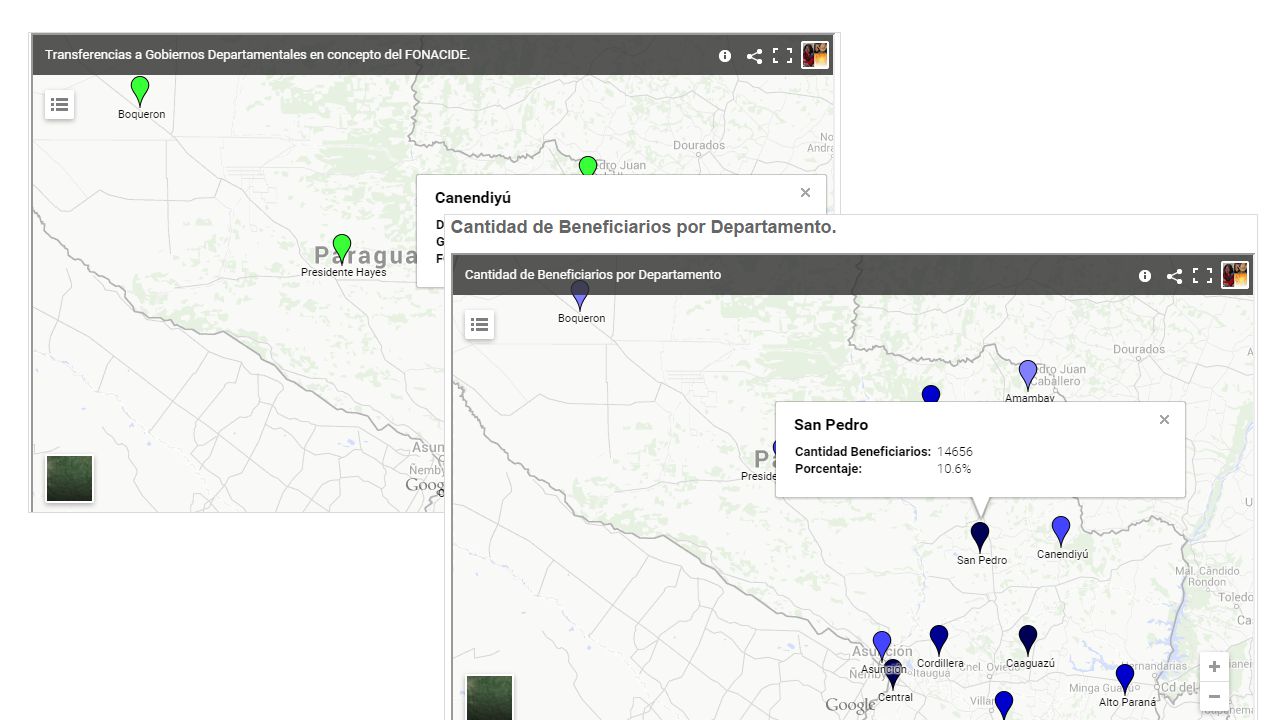Select the Caaguazú map pin
The image size is (1280, 720).
1028,640
